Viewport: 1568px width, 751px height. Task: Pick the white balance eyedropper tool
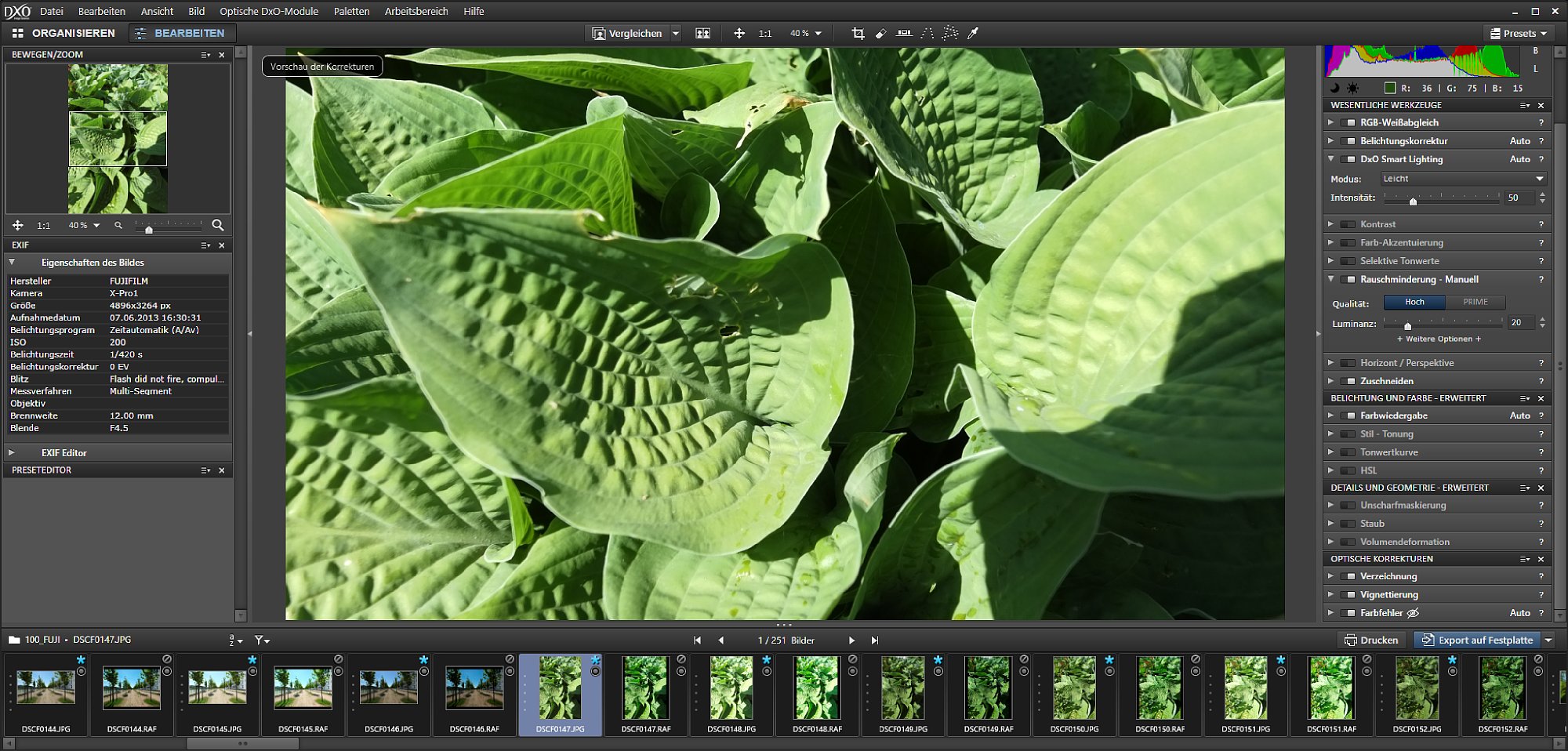[x=973, y=34]
